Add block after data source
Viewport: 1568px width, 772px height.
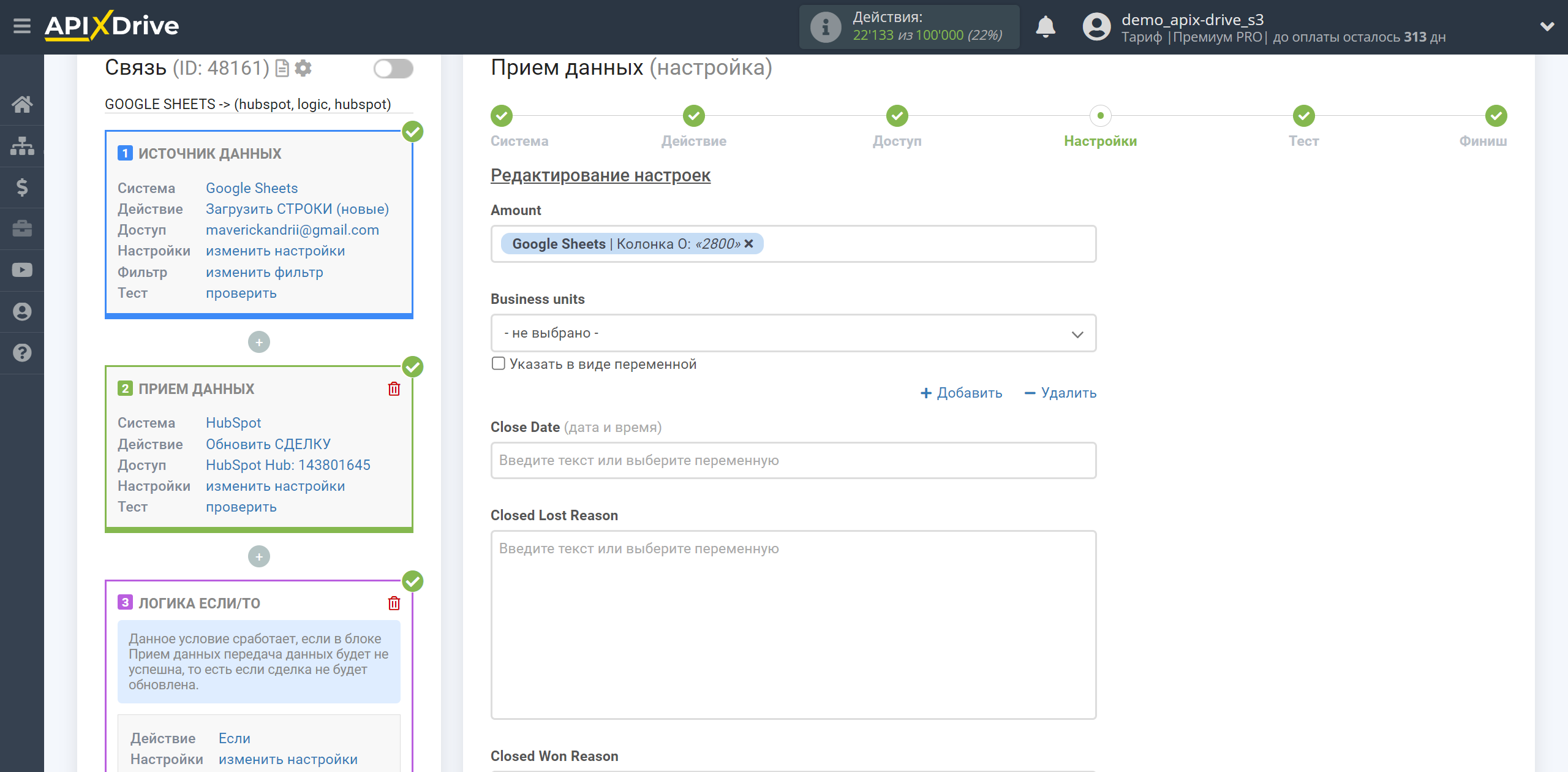pos(259,342)
